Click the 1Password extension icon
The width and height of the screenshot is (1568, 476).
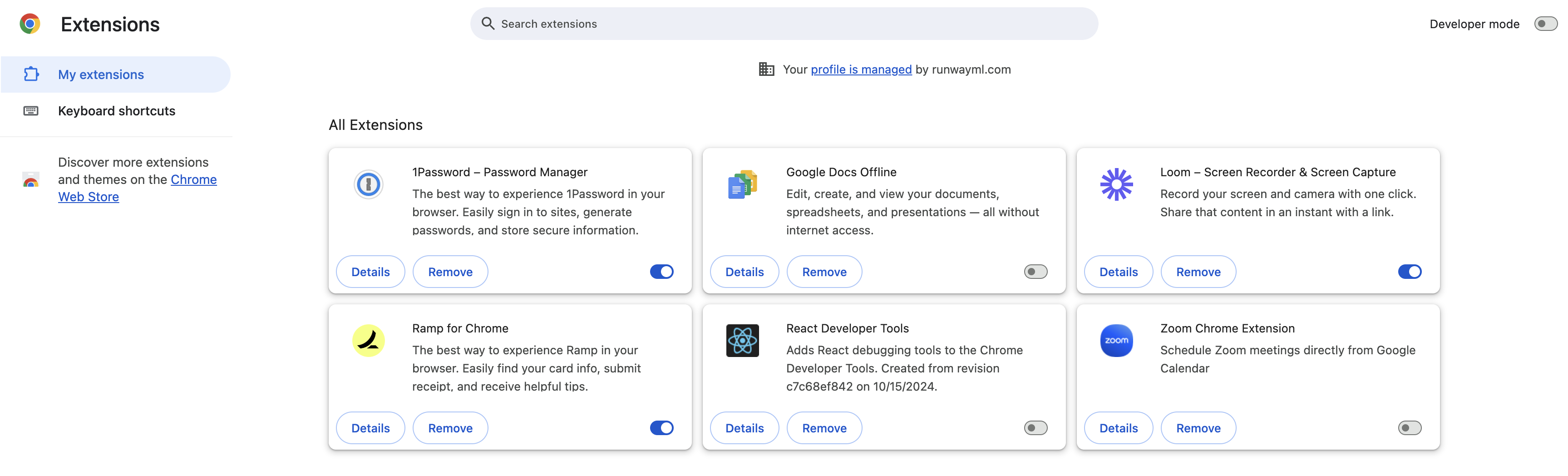click(368, 184)
